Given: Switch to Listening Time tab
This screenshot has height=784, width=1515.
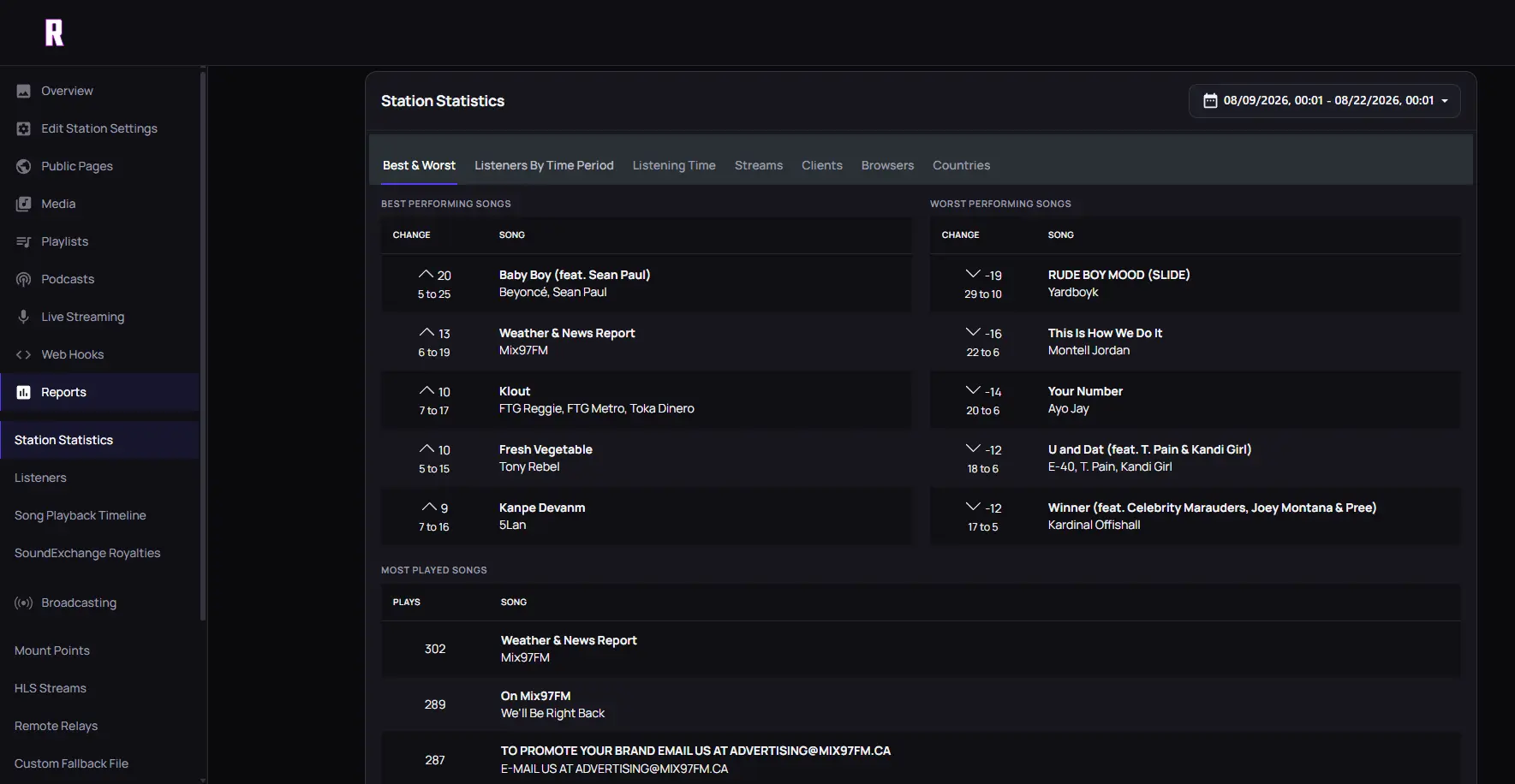Looking at the screenshot, I should click(674, 165).
